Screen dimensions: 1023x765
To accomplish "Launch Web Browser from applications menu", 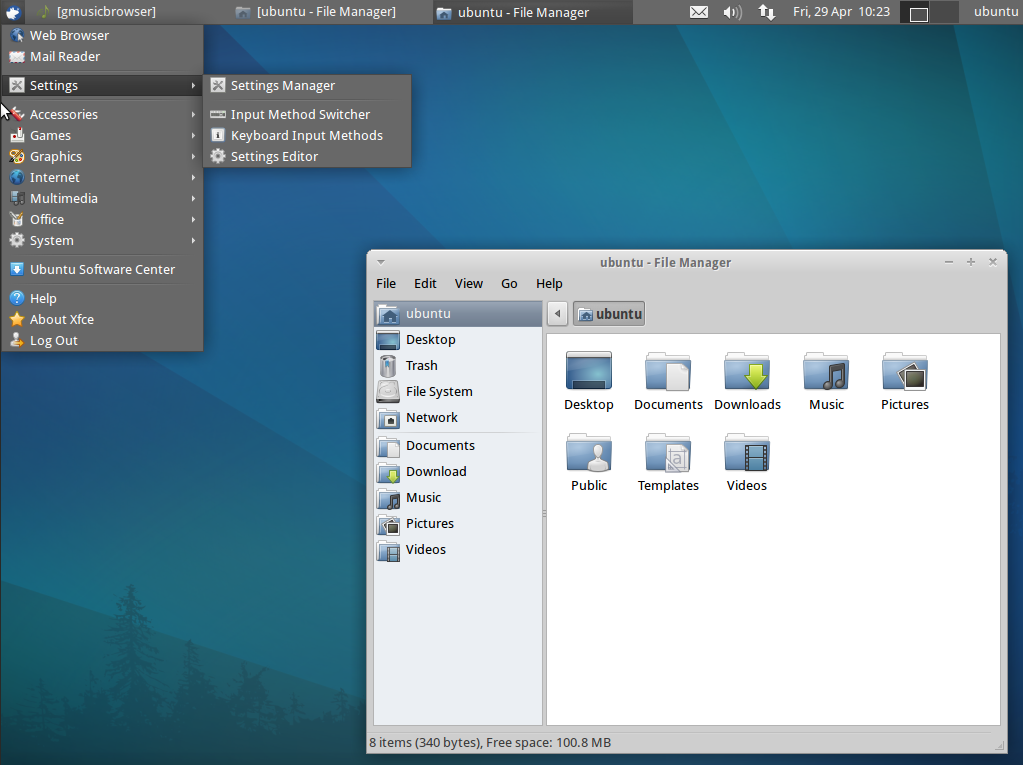I will pyautogui.click(x=102, y=35).
